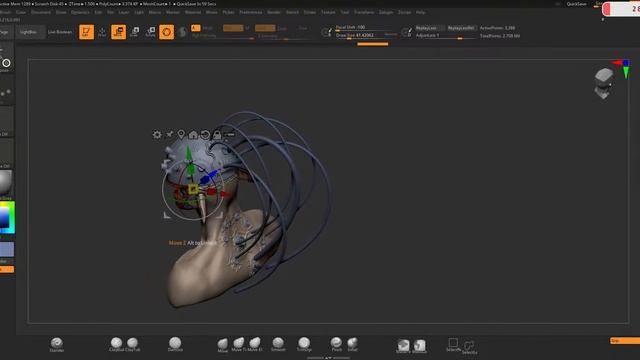Toggle the gizmo lock icon
The image size is (640, 360).
(217, 134)
